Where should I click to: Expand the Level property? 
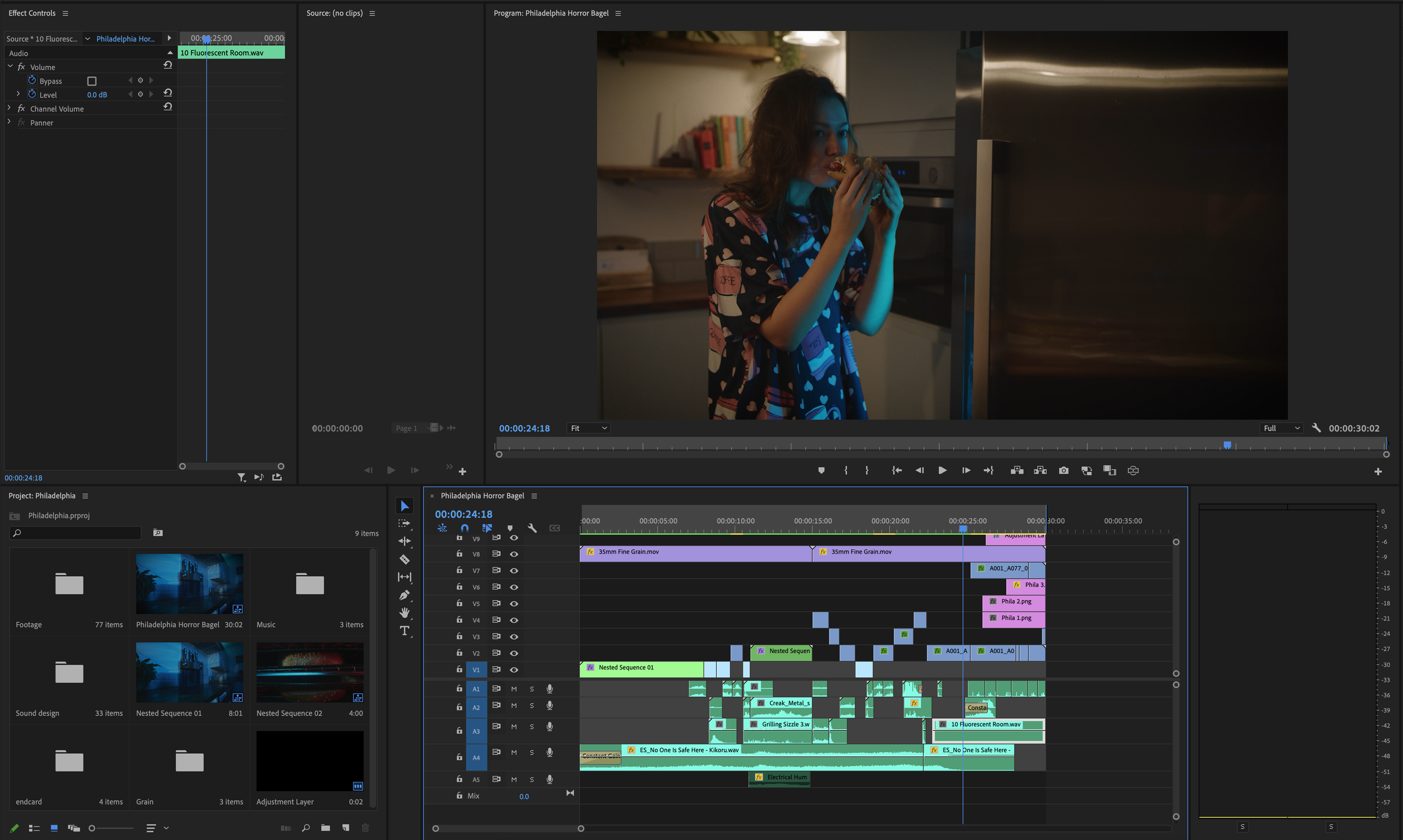pos(18,94)
